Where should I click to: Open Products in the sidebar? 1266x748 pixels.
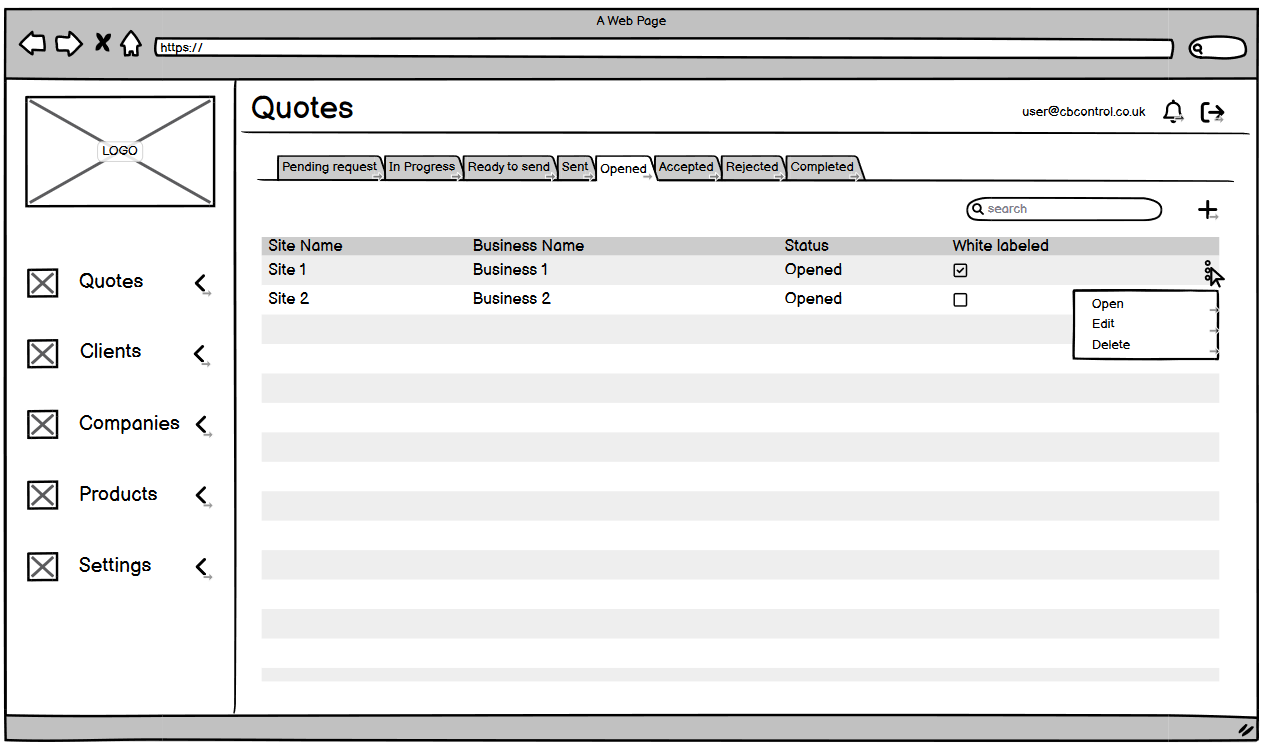[x=118, y=494]
